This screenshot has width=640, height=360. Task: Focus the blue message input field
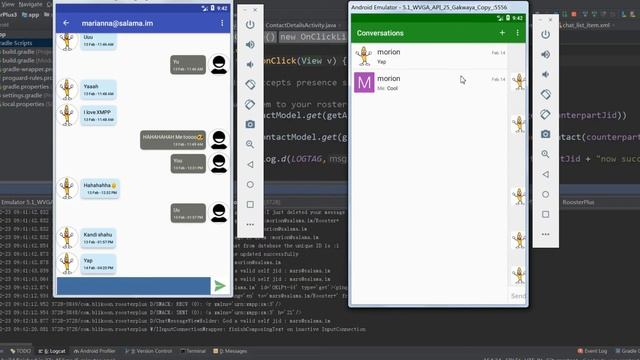tap(133, 286)
